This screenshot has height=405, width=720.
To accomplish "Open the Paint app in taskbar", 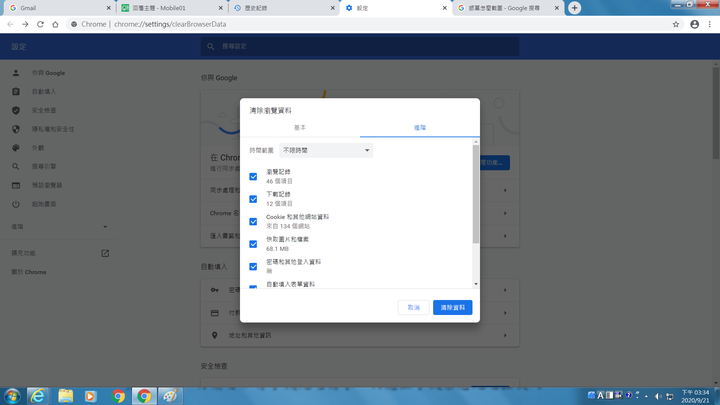I will click(170, 396).
